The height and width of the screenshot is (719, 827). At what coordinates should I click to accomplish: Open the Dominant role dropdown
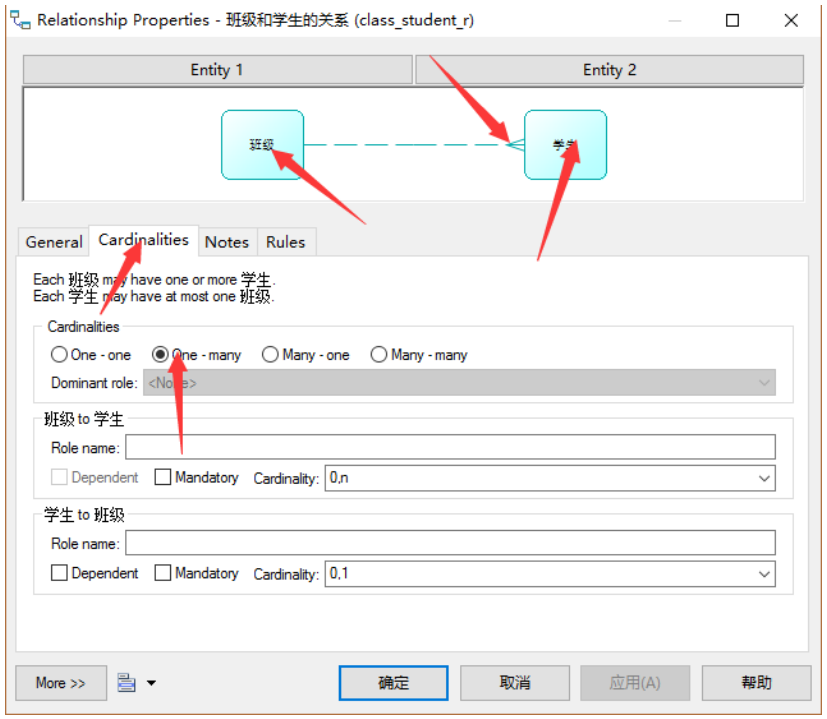tap(459, 382)
